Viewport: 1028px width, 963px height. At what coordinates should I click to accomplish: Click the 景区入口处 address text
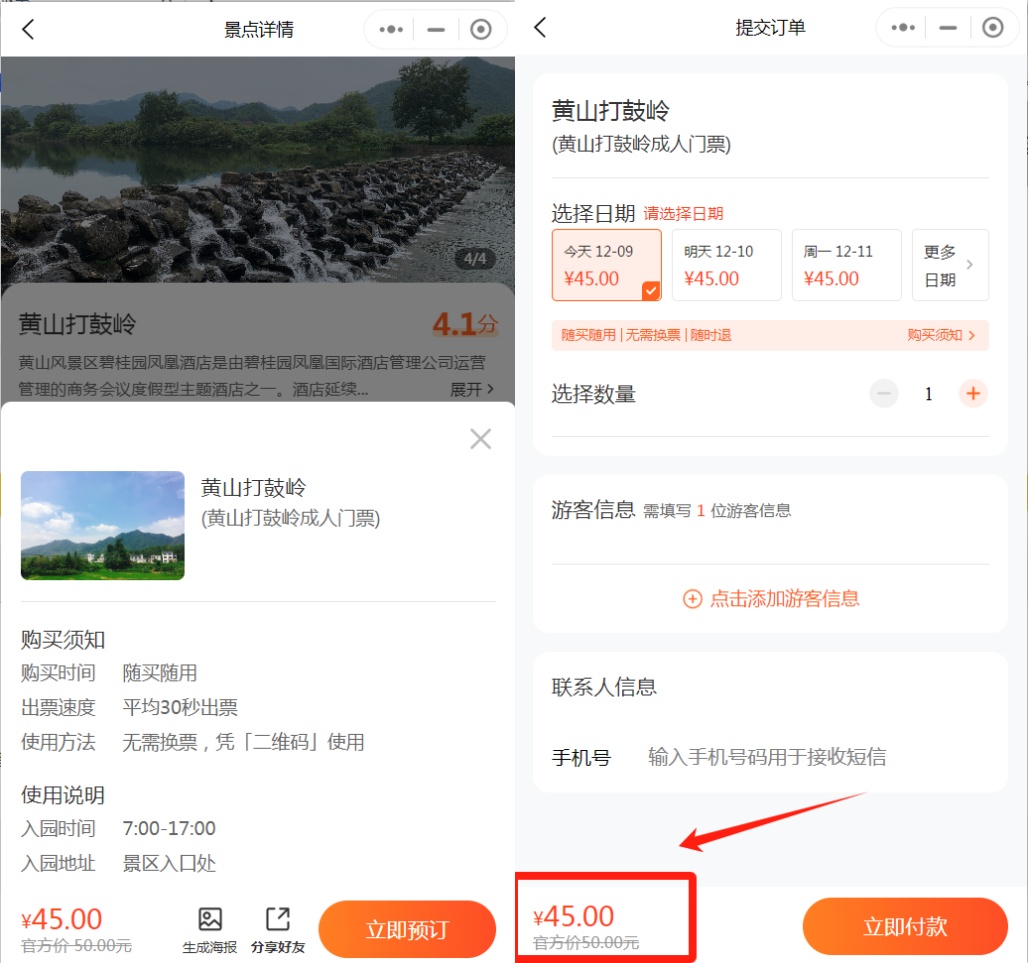169,863
